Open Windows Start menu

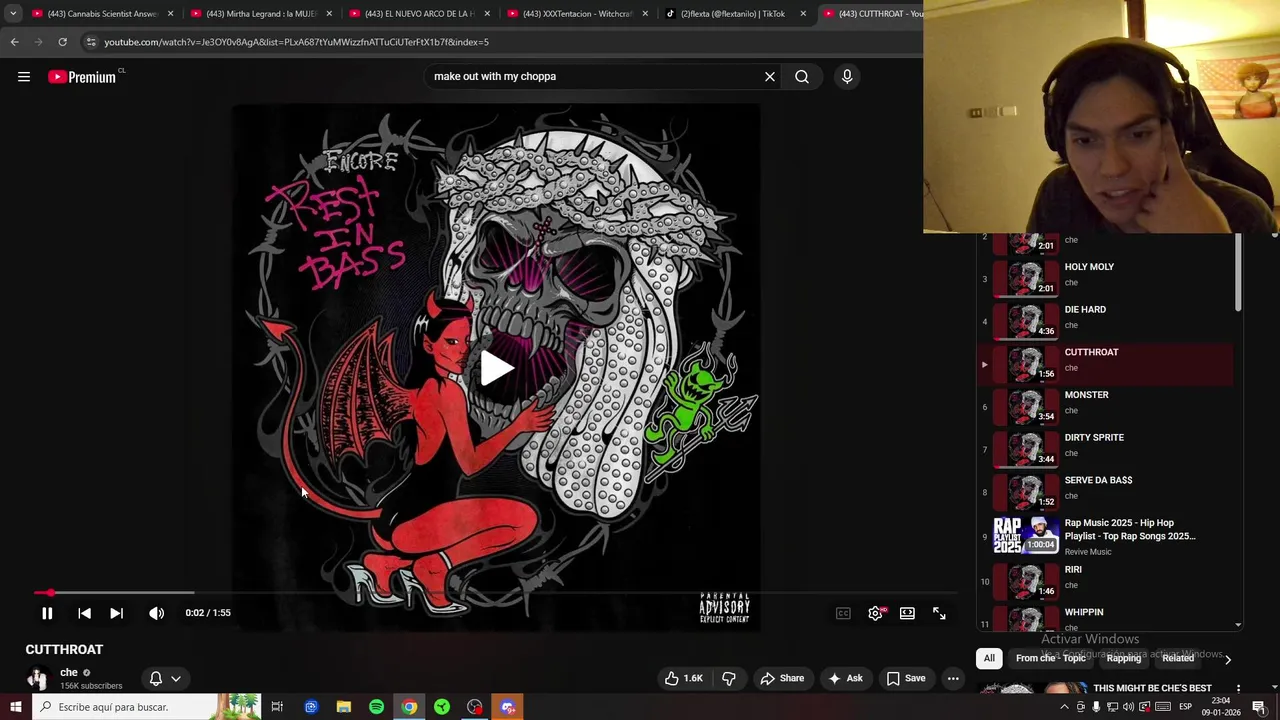click(15, 707)
